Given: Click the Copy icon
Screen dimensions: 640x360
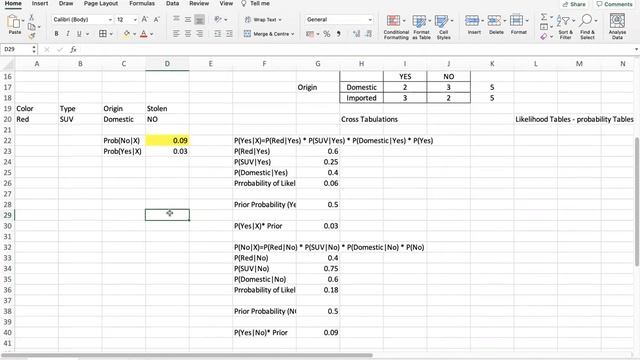Looking at the screenshot, I should click(x=31, y=27).
